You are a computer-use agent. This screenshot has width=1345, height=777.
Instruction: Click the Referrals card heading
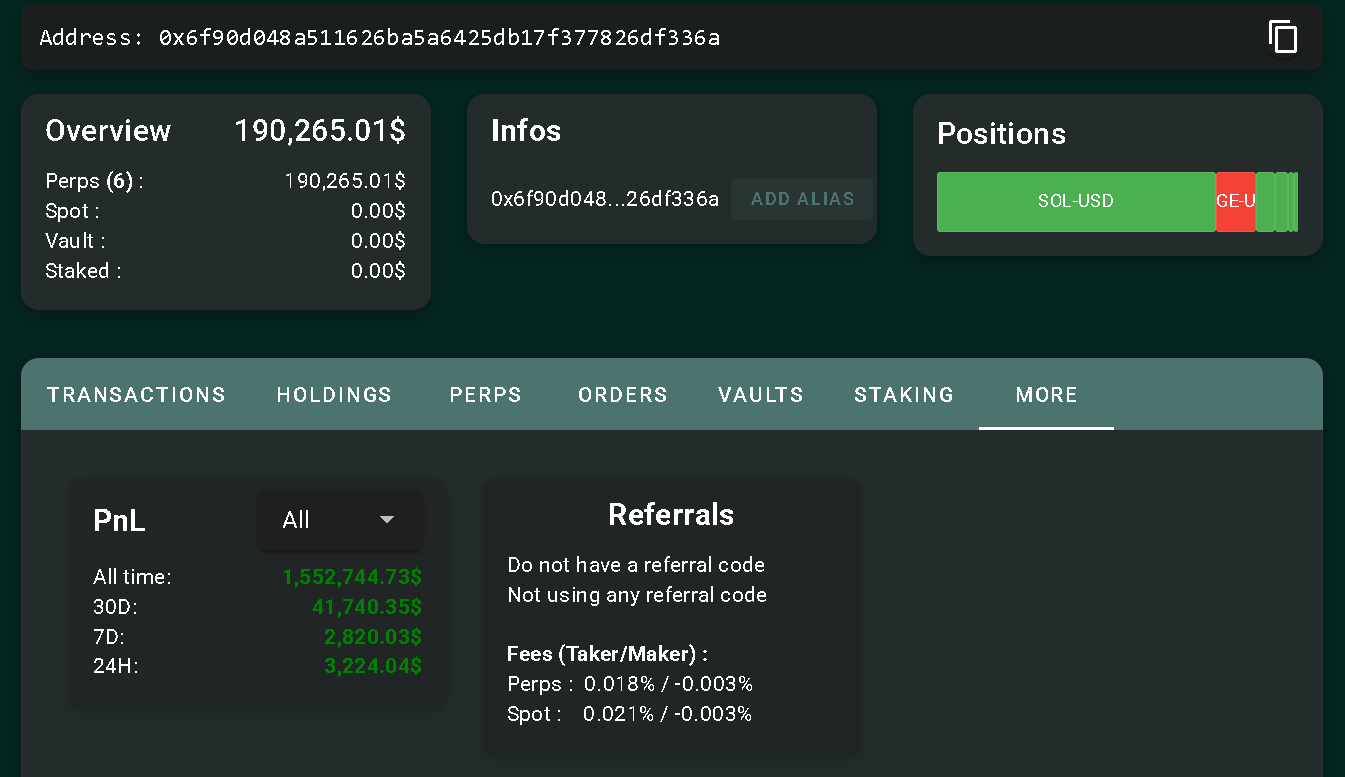point(670,515)
